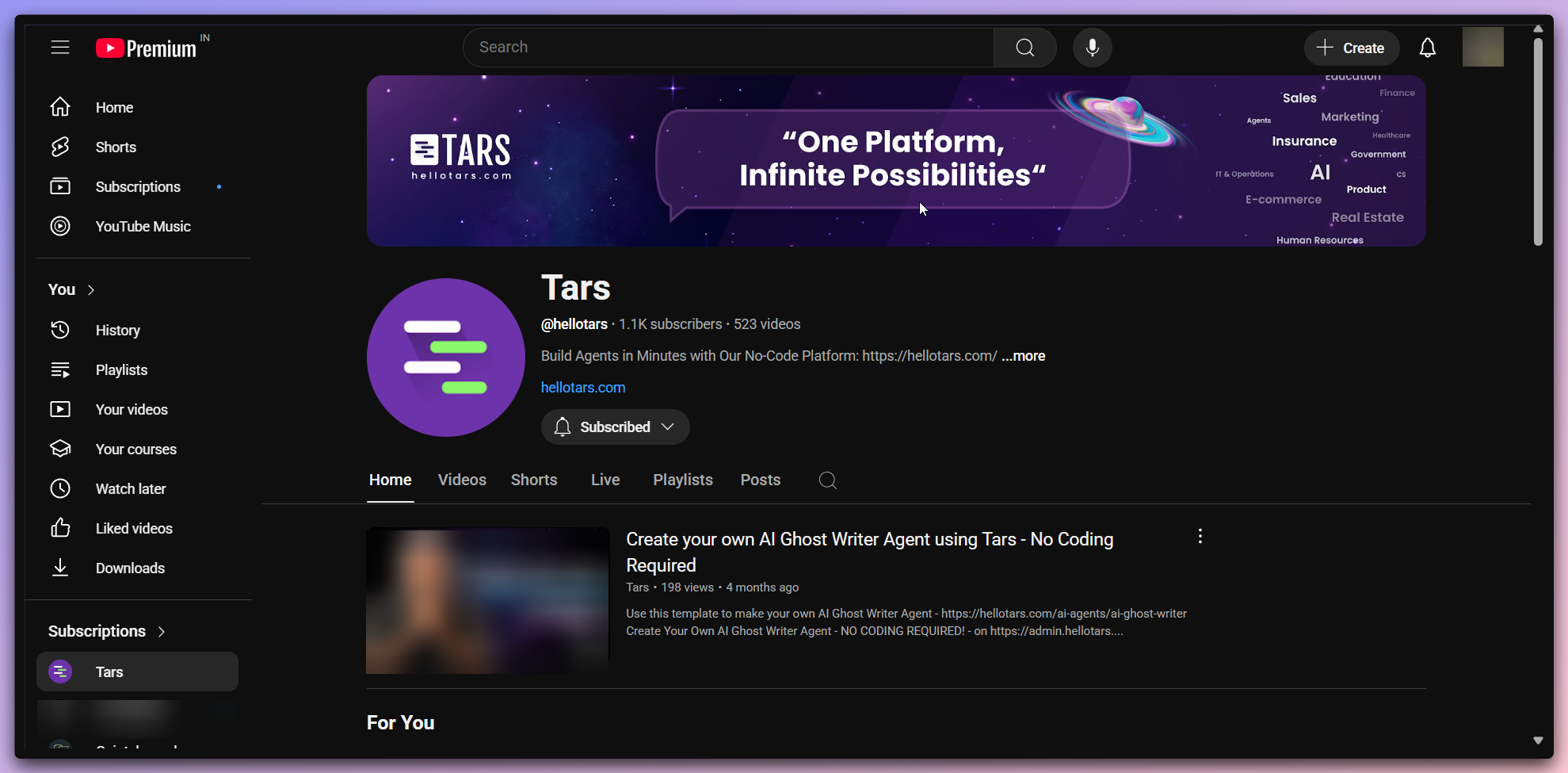Switch to the channel Shorts tab
Image resolution: width=1568 pixels, height=773 pixels.
pyautogui.click(x=534, y=480)
